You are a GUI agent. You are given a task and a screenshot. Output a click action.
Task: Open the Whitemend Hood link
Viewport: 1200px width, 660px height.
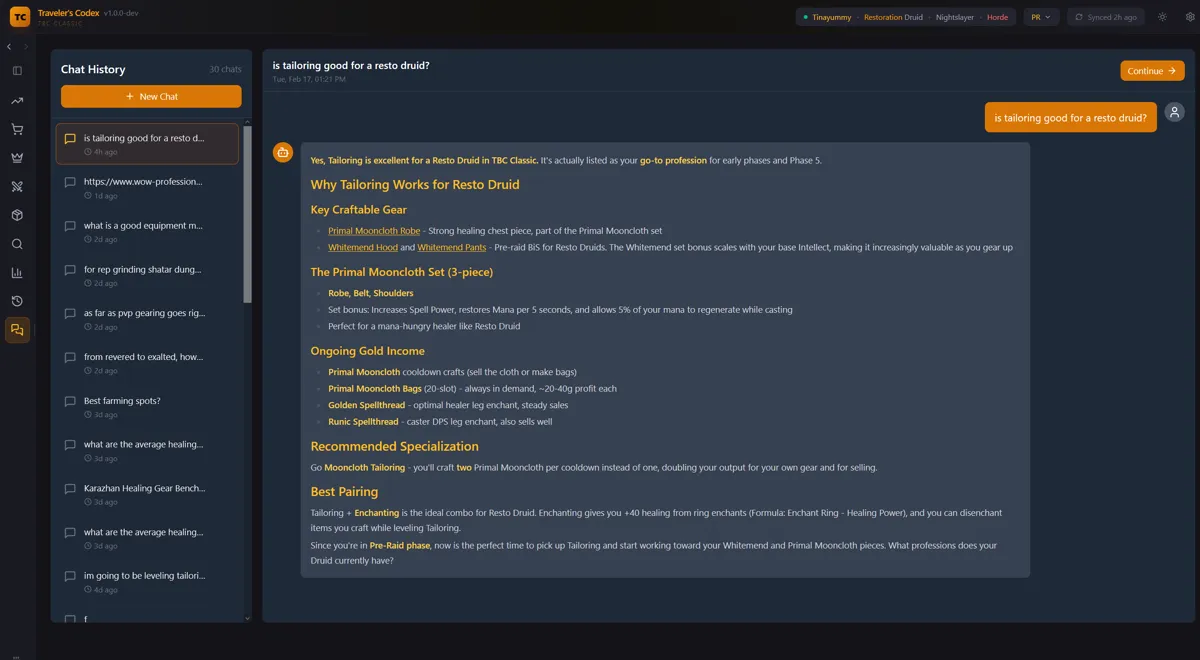pyautogui.click(x=362, y=247)
